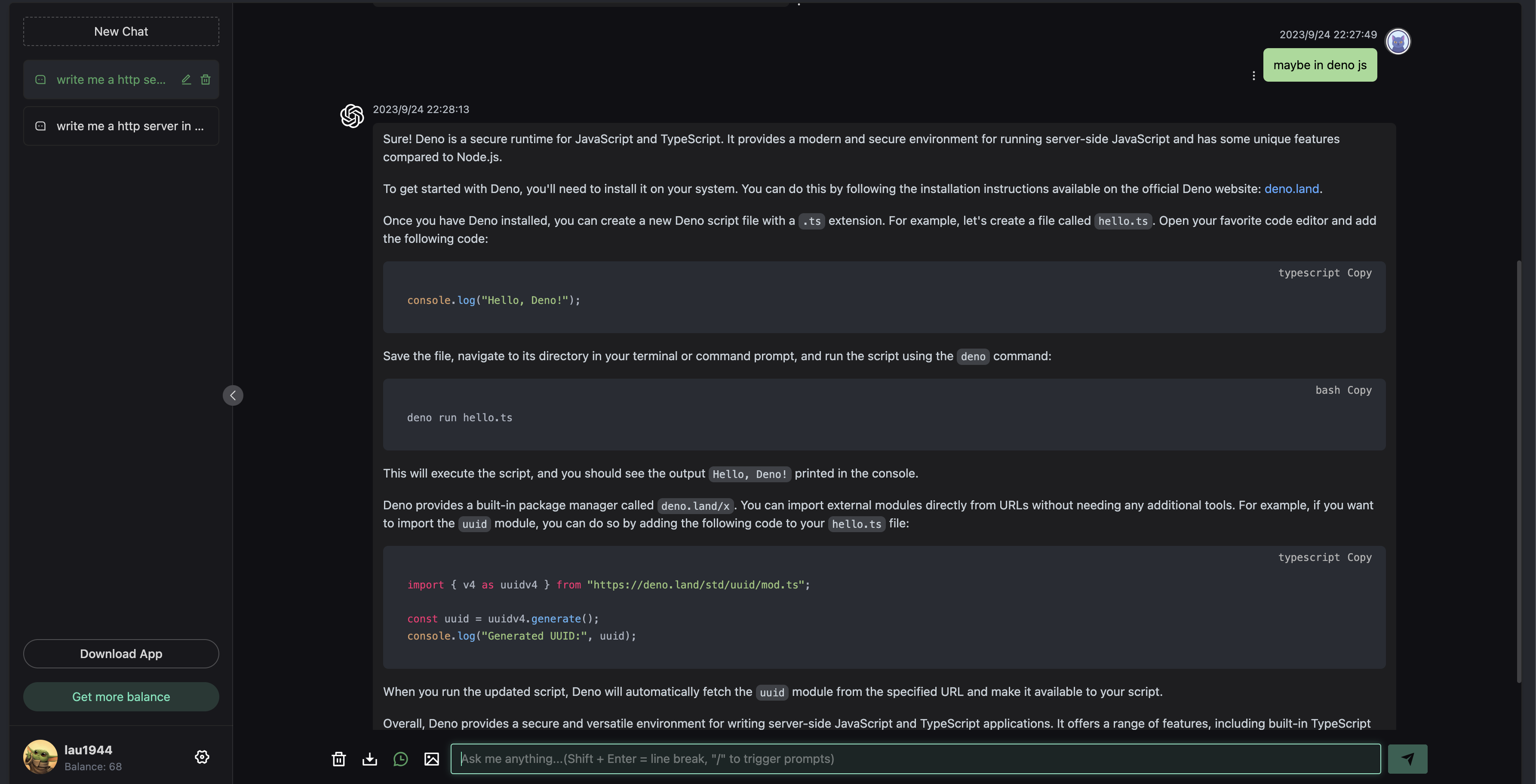Image resolution: width=1536 pixels, height=784 pixels.
Task: Click chat icon of second conversation
Action: tap(40, 126)
